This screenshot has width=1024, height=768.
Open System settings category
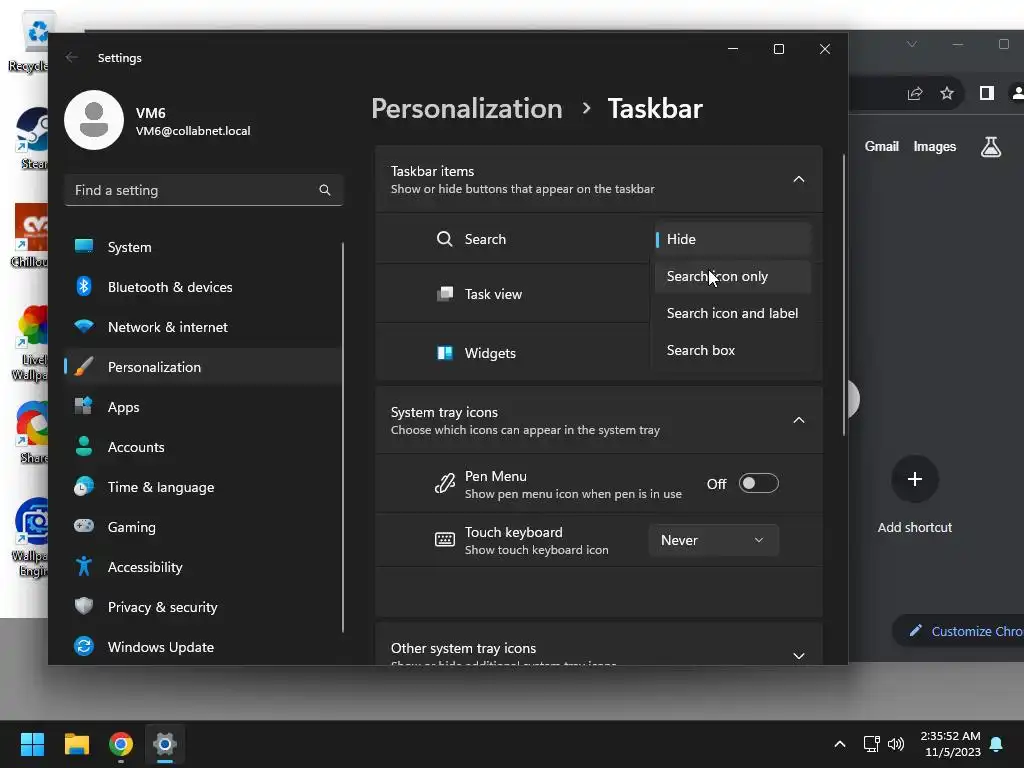[202, 247]
